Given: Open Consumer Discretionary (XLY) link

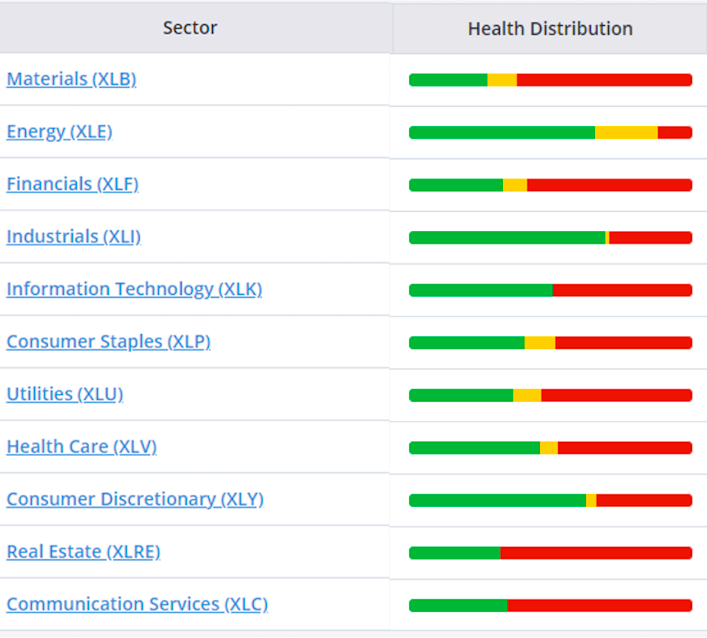Looking at the screenshot, I should point(135,499).
